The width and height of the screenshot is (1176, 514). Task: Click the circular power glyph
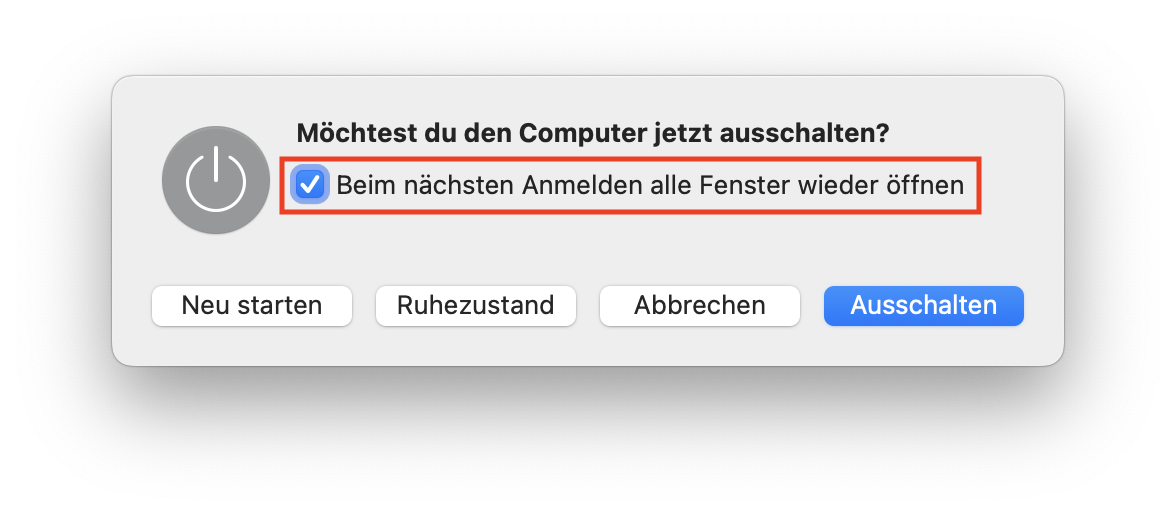[x=216, y=180]
